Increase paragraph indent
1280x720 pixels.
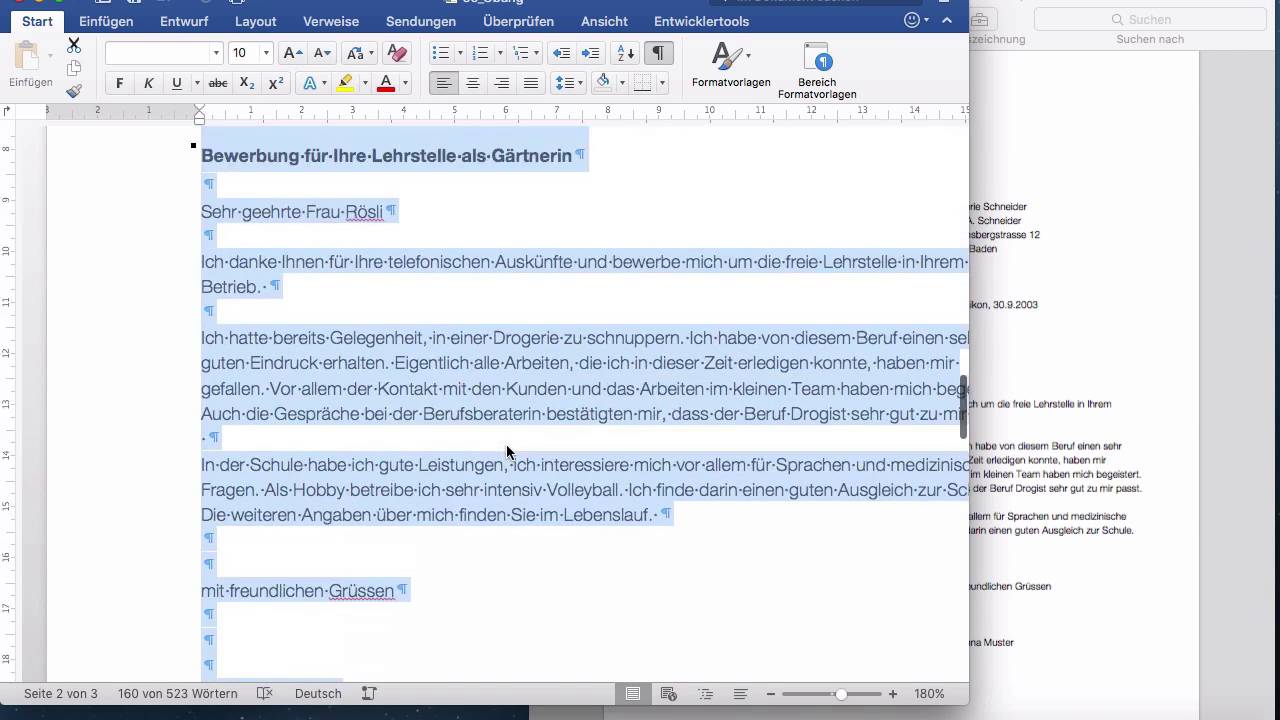click(591, 53)
